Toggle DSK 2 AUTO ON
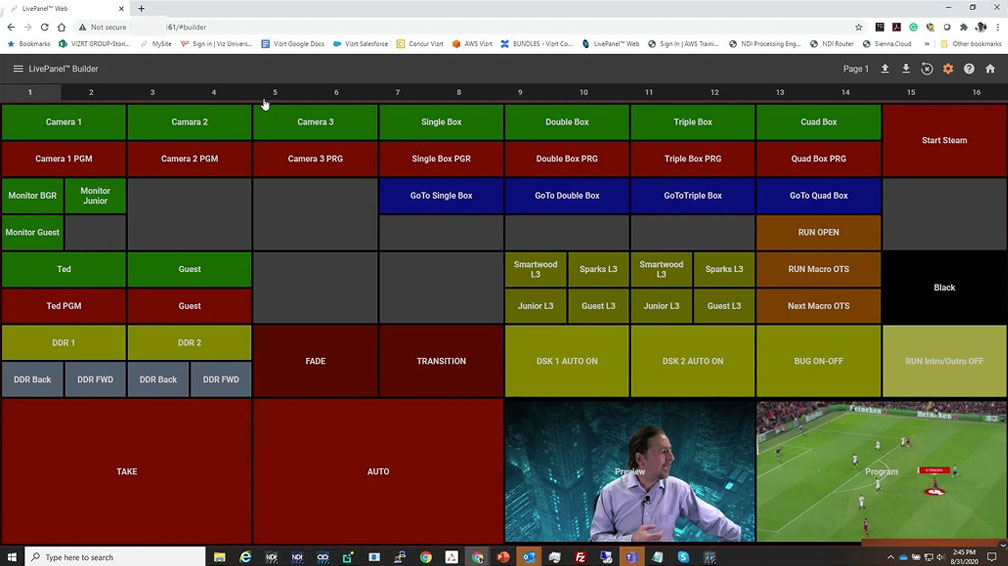 click(692, 361)
